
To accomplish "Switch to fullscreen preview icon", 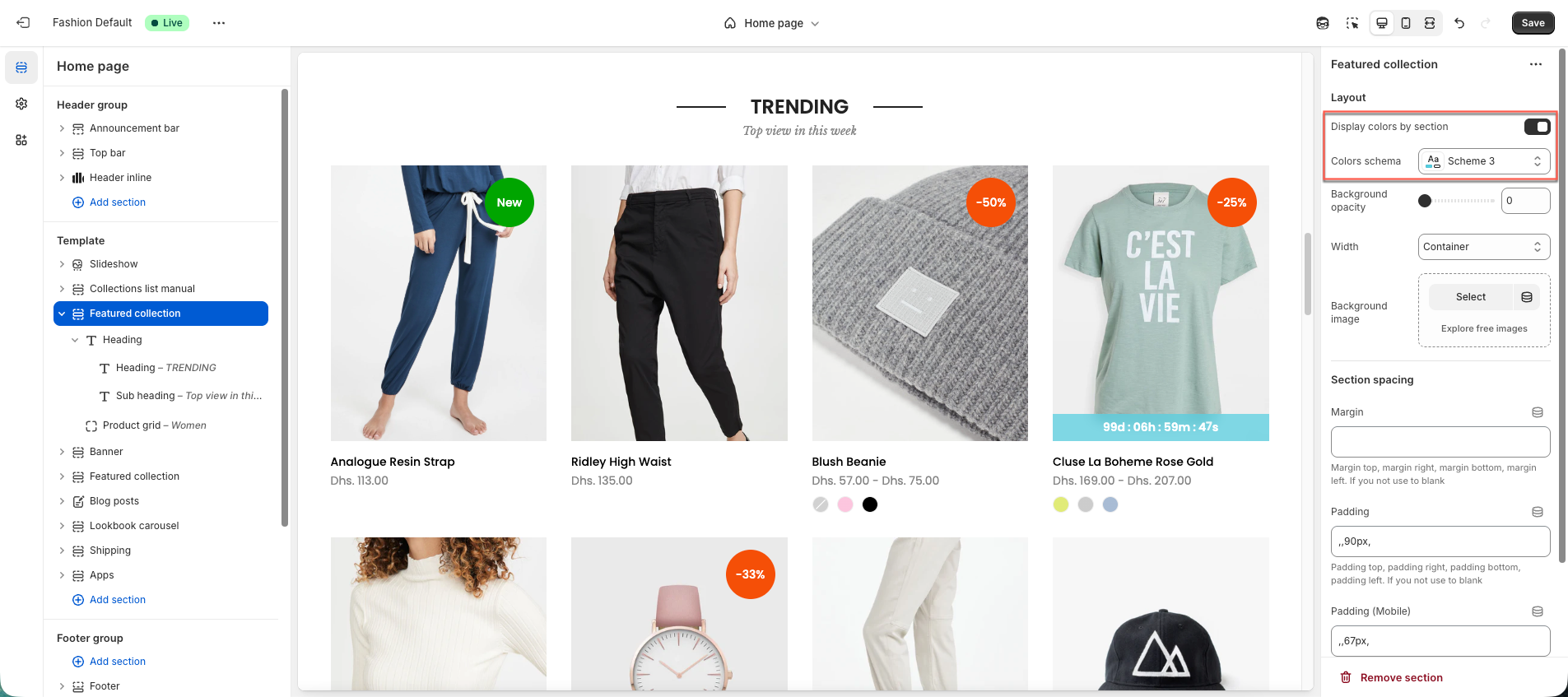I will click(x=1430, y=23).
